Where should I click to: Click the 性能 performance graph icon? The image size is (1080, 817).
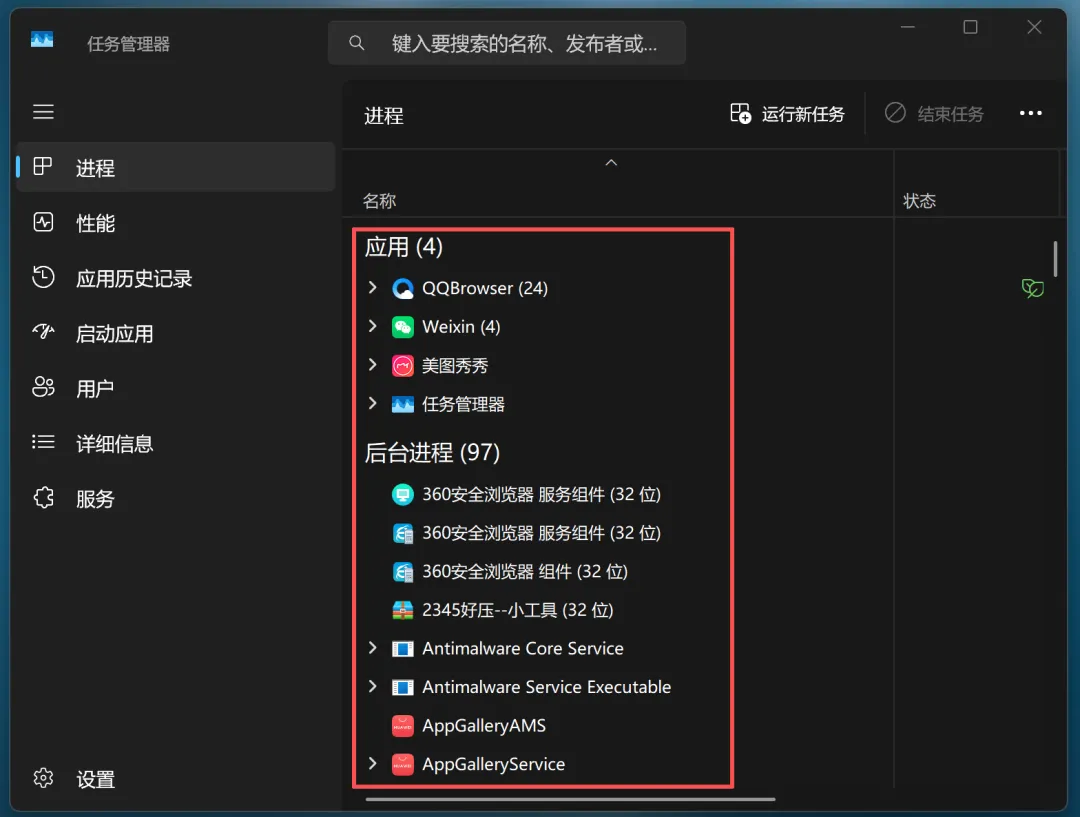point(43,222)
